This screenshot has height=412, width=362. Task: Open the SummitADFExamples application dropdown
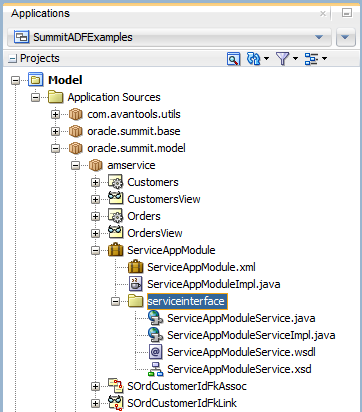(169, 37)
